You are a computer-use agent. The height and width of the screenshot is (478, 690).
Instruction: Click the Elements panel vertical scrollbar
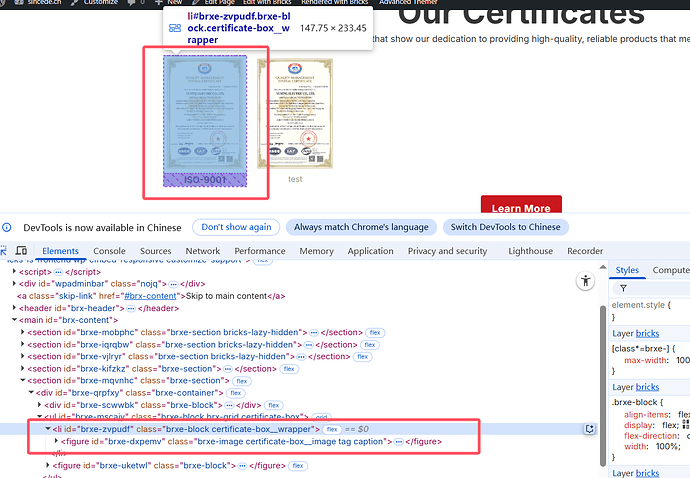click(x=603, y=385)
